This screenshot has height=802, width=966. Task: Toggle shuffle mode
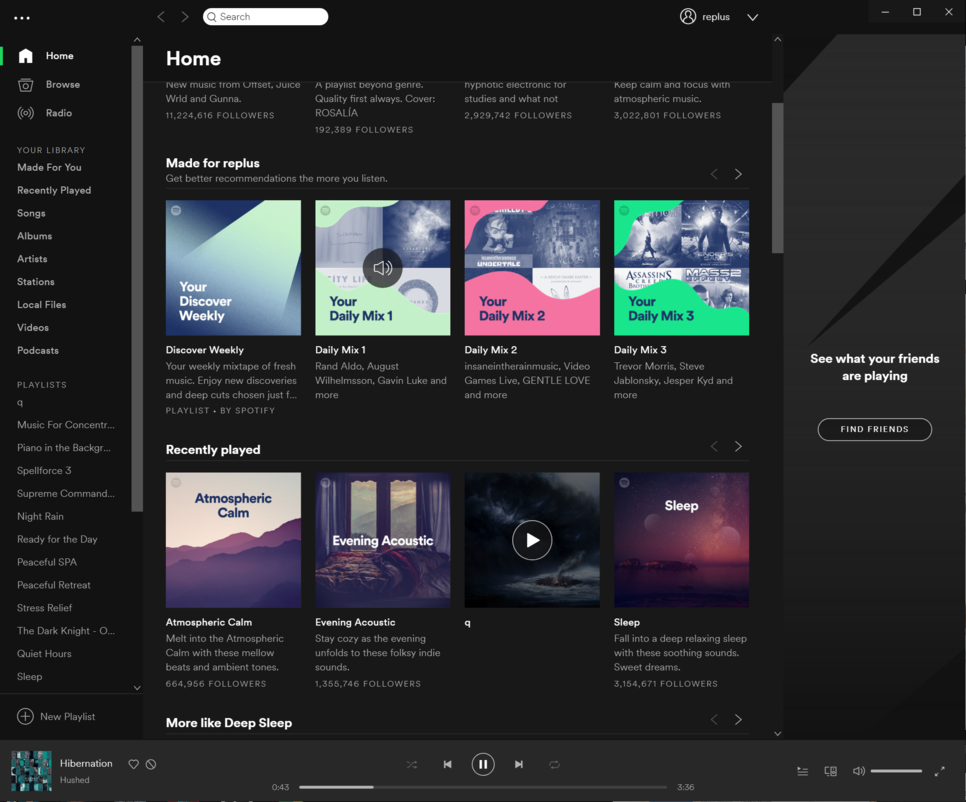[412, 764]
